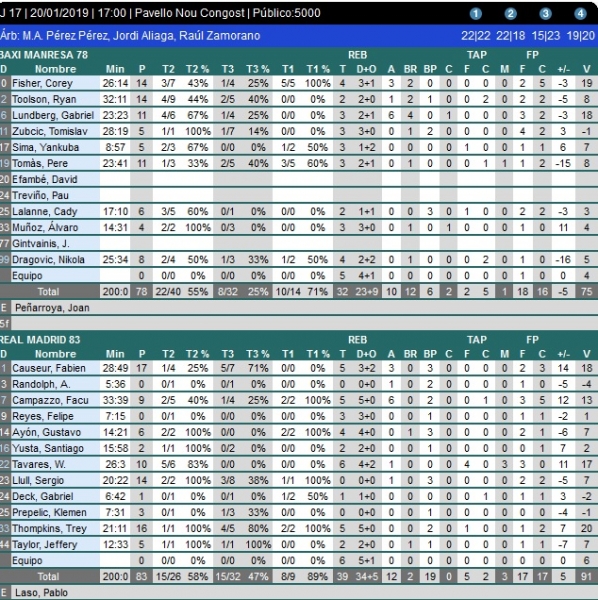Select Gintvainis, J. name
This screenshot has width=598, height=600.
tap(41, 244)
